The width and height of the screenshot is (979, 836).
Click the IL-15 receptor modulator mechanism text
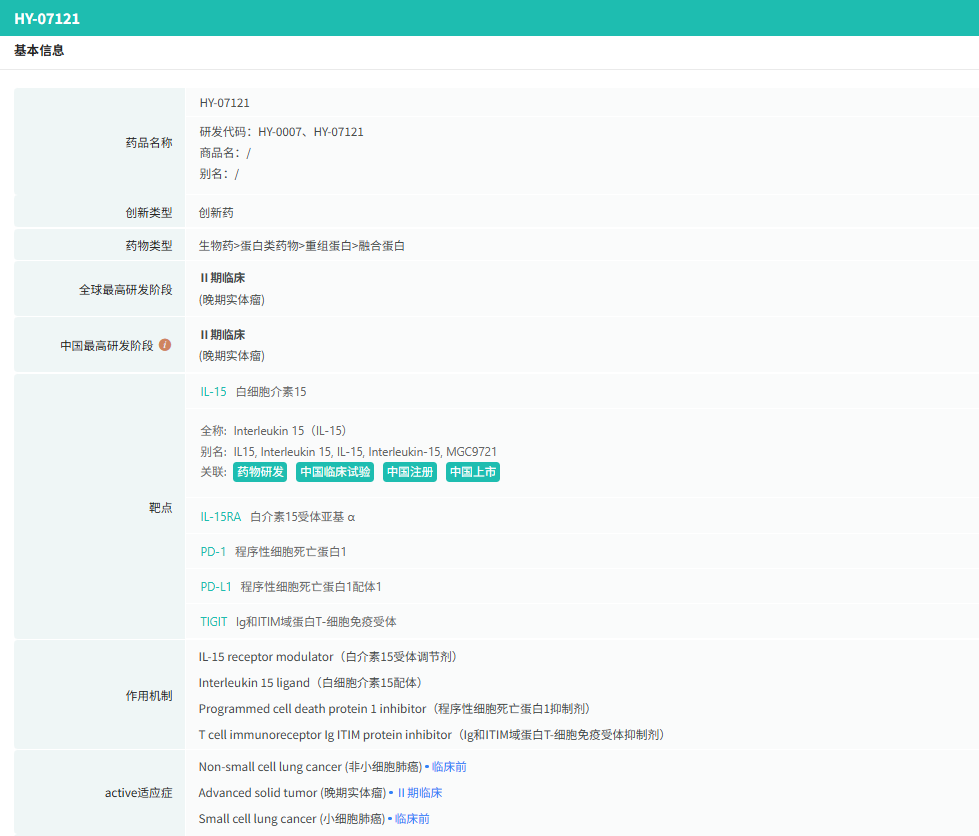pyautogui.click(x=328, y=657)
